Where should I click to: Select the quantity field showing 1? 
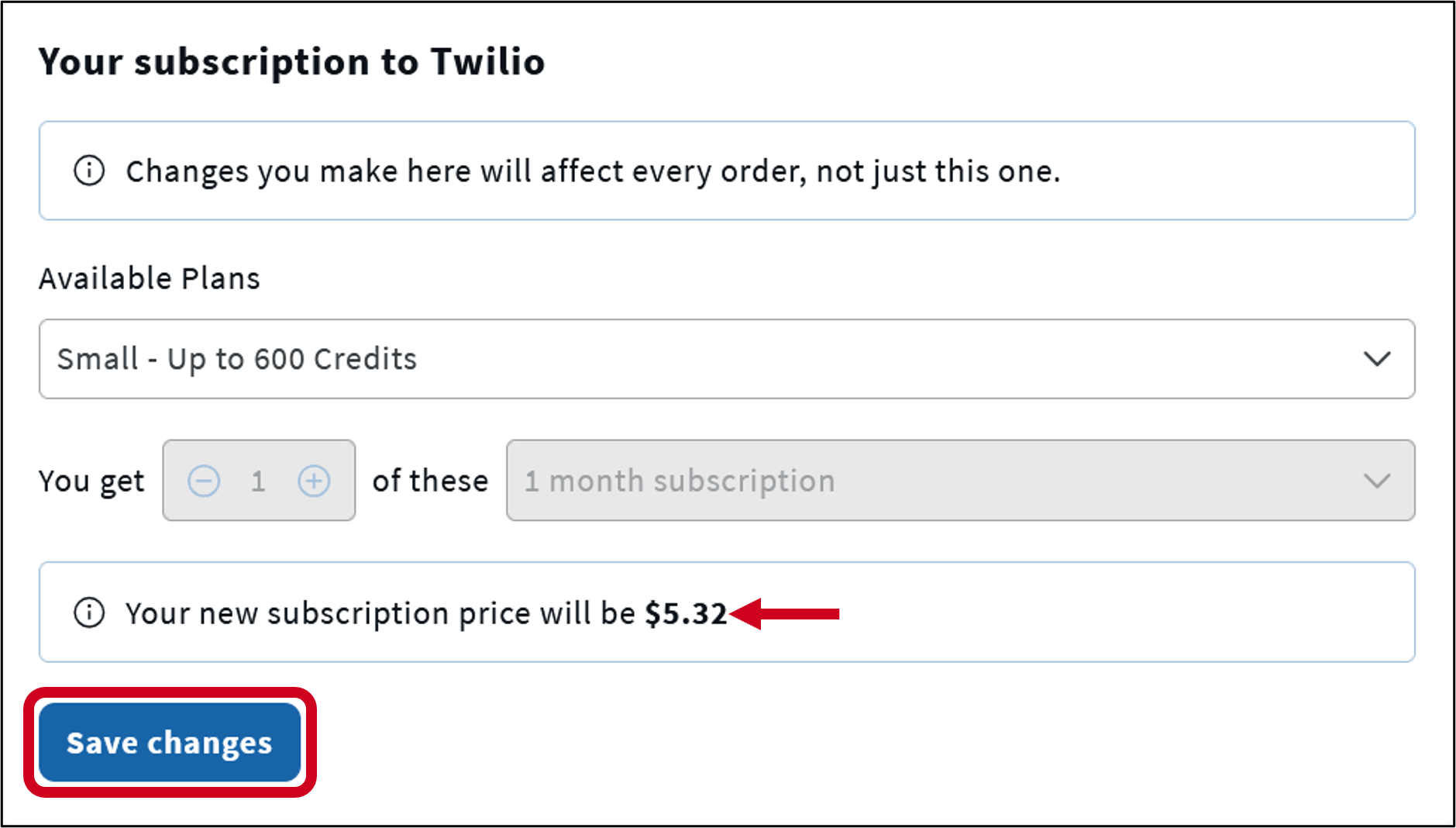coord(259,481)
